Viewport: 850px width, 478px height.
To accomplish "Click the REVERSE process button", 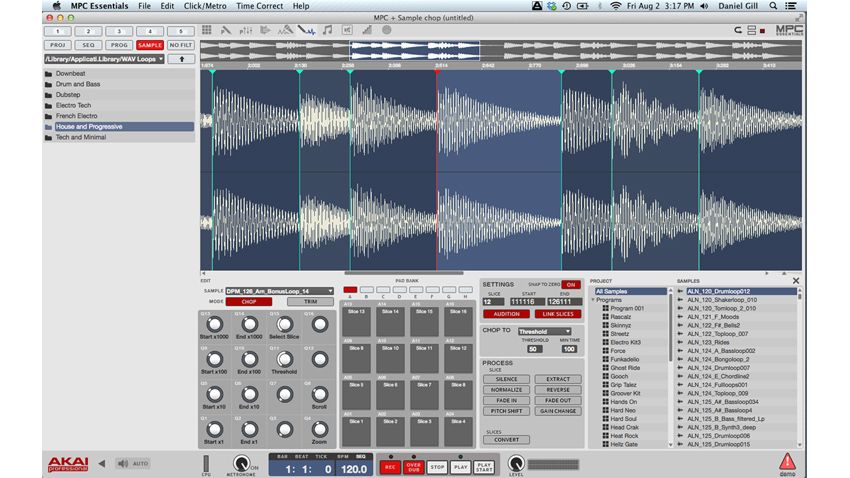I will [x=558, y=390].
